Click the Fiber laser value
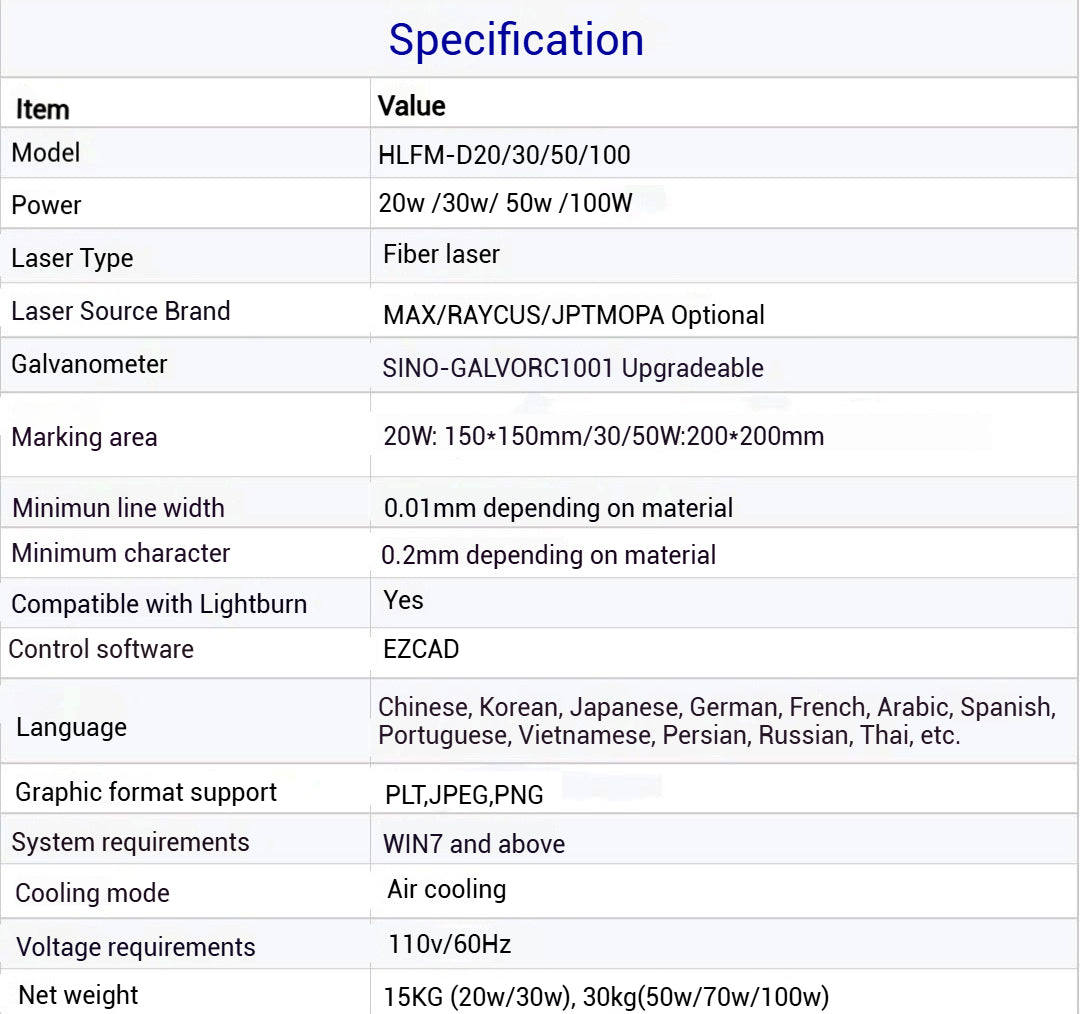Image resolution: width=1080 pixels, height=1014 pixels. (441, 254)
